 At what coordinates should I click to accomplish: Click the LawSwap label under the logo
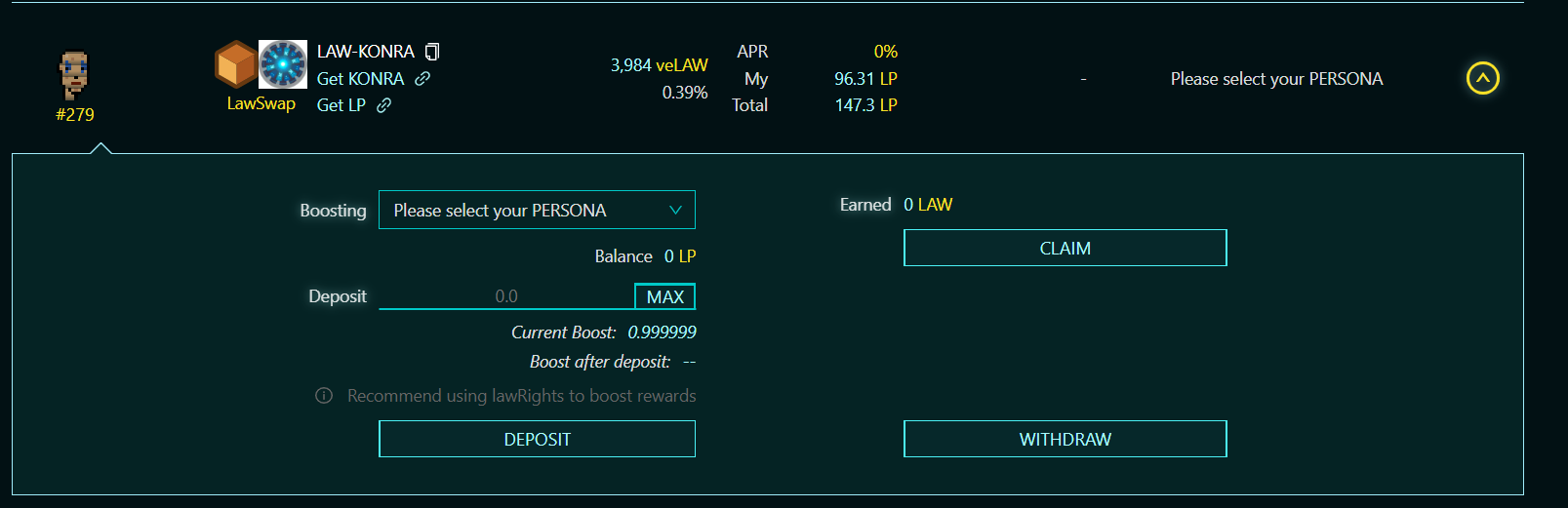click(261, 103)
